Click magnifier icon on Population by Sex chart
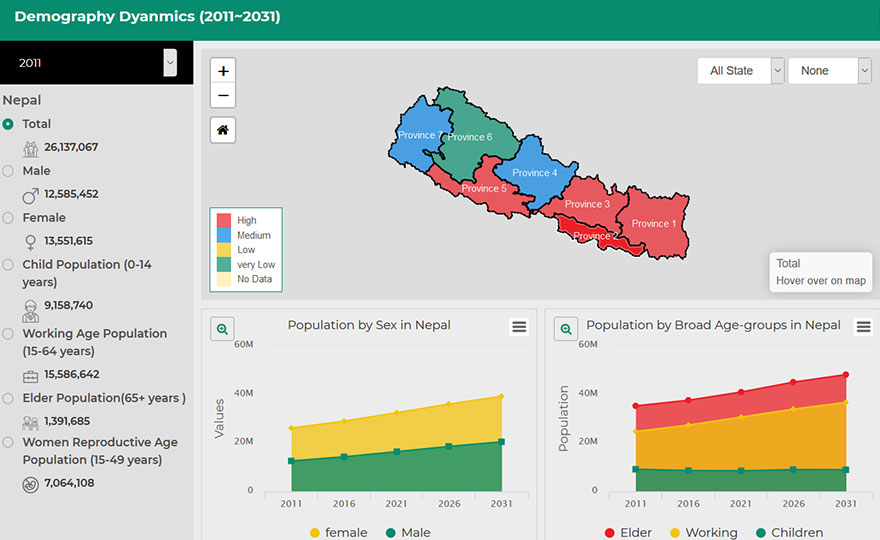Image resolution: width=880 pixels, height=540 pixels. 222,330
